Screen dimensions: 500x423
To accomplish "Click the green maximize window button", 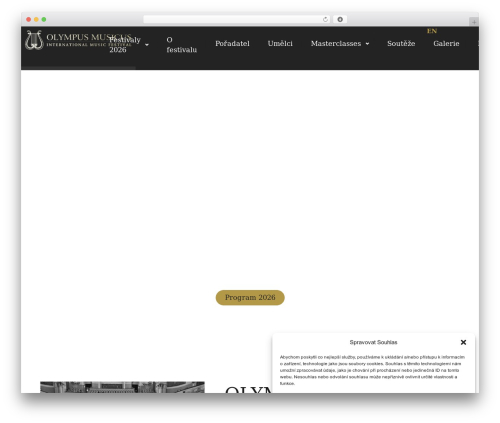I will click(44, 20).
